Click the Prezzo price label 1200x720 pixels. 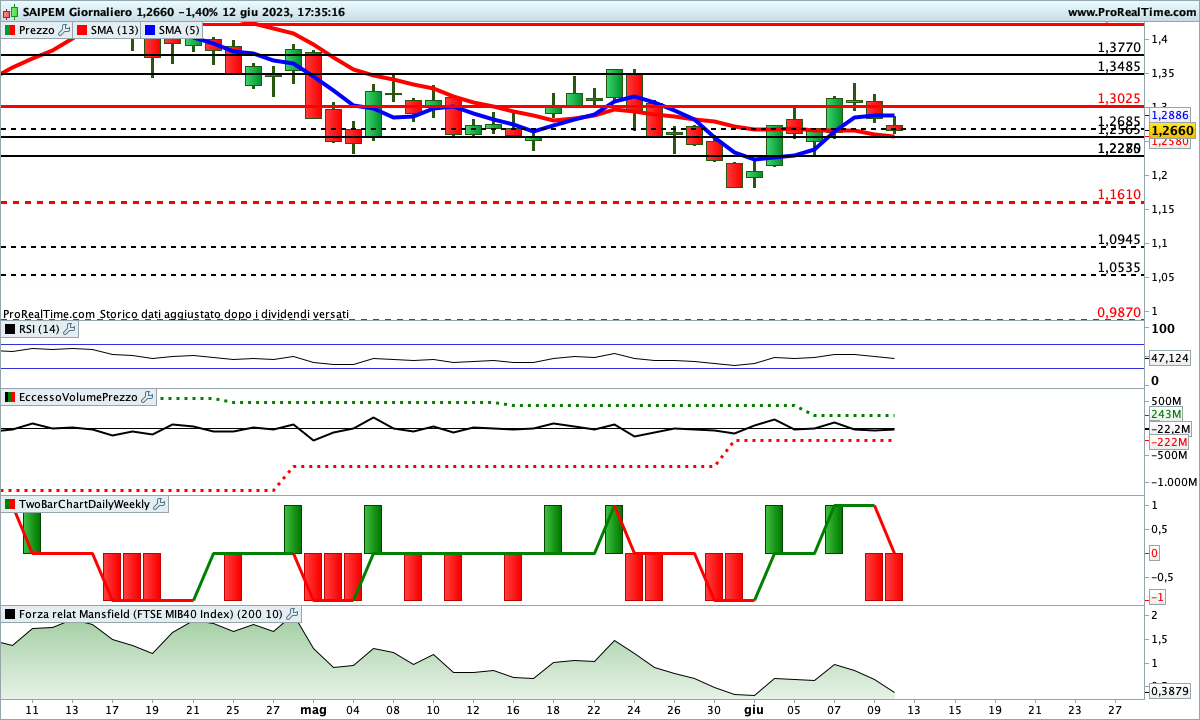pos(37,30)
